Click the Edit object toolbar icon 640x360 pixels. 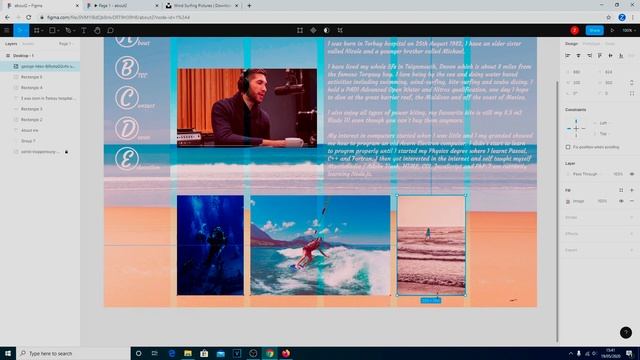[x=300, y=30]
